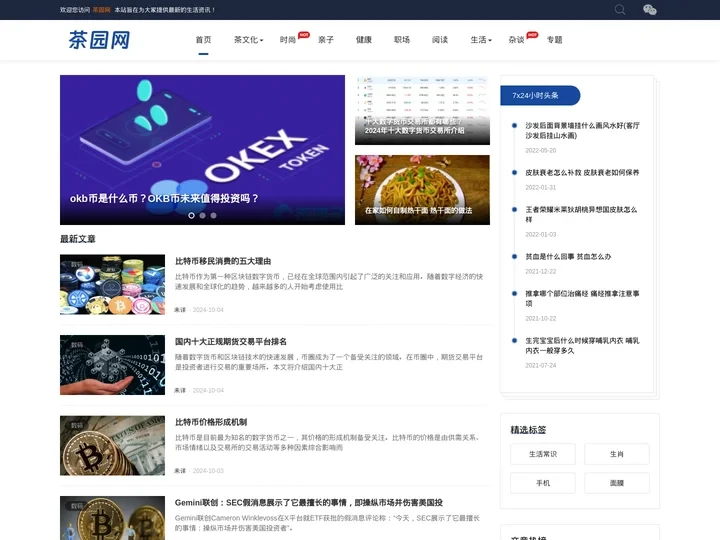Open headline 沙发后面背景墙挂什么画风水好

pos(582,130)
